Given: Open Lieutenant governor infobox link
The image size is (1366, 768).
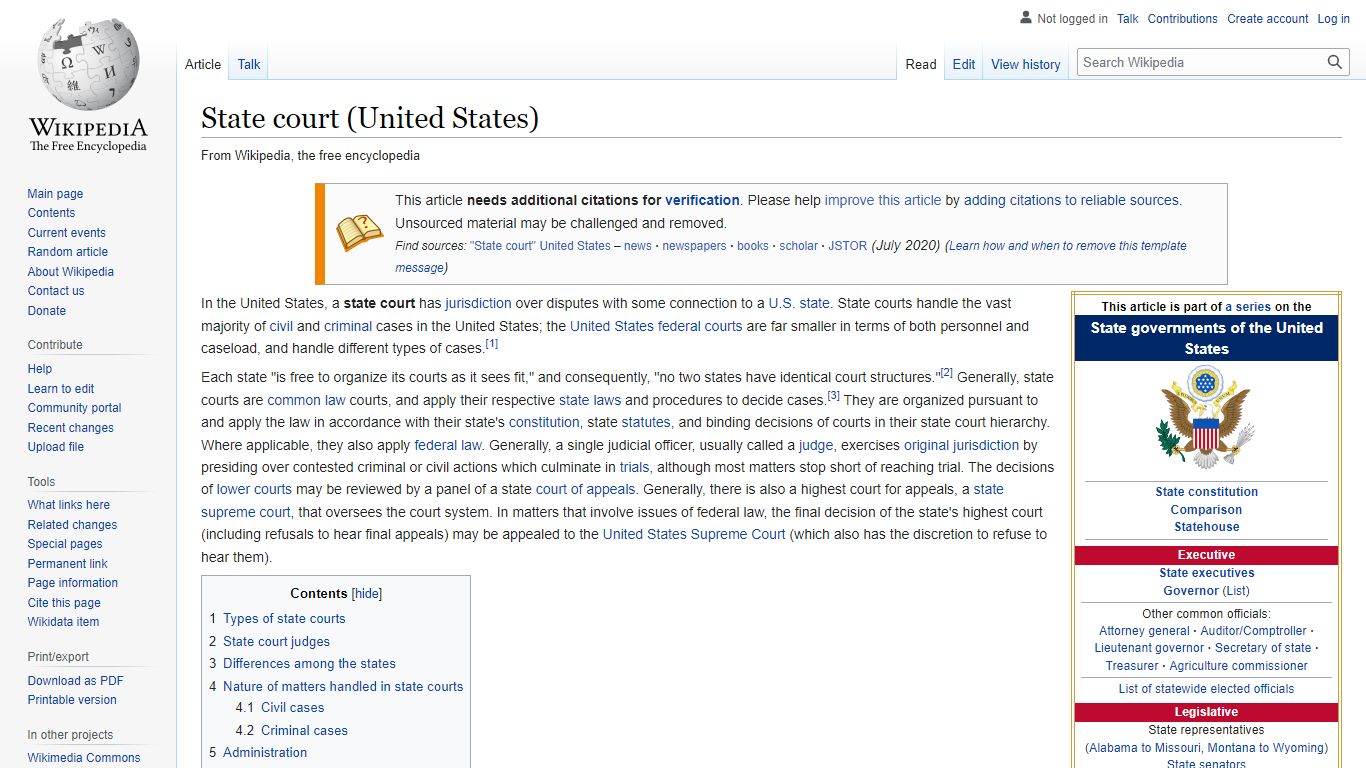Looking at the screenshot, I should (1149, 648).
